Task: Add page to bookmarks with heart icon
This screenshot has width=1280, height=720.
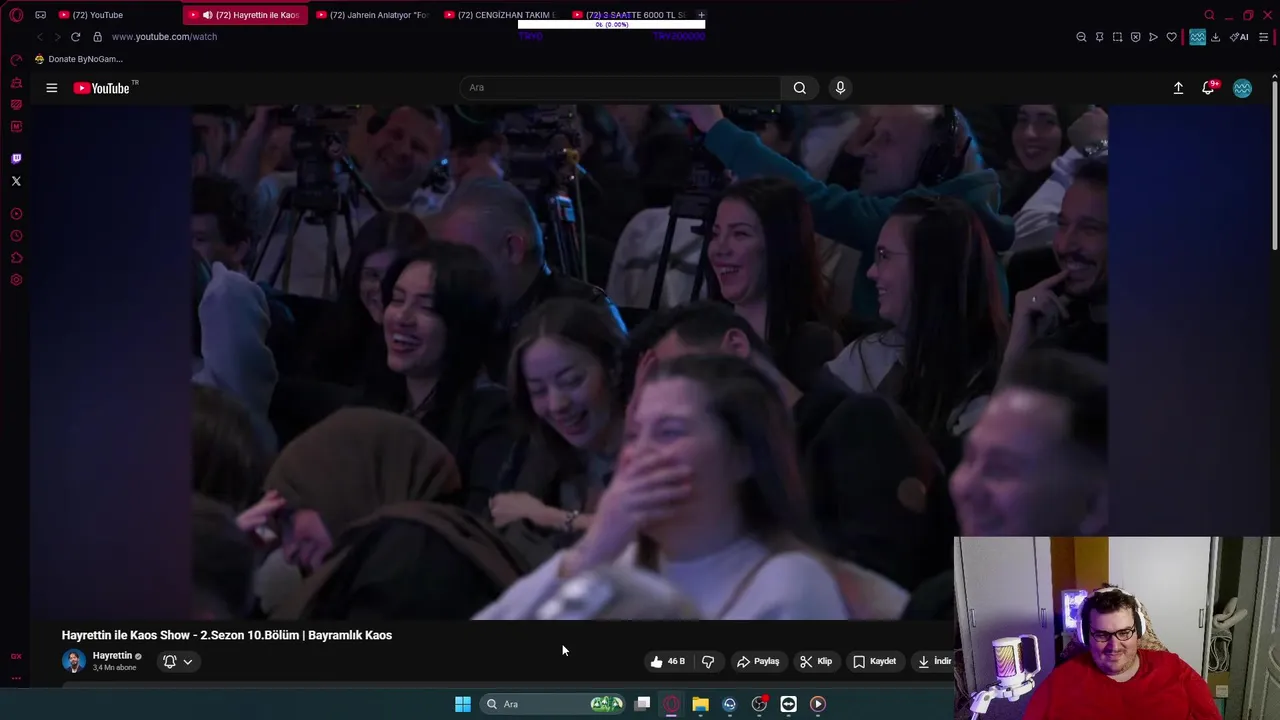Action: tap(1171, 37)
